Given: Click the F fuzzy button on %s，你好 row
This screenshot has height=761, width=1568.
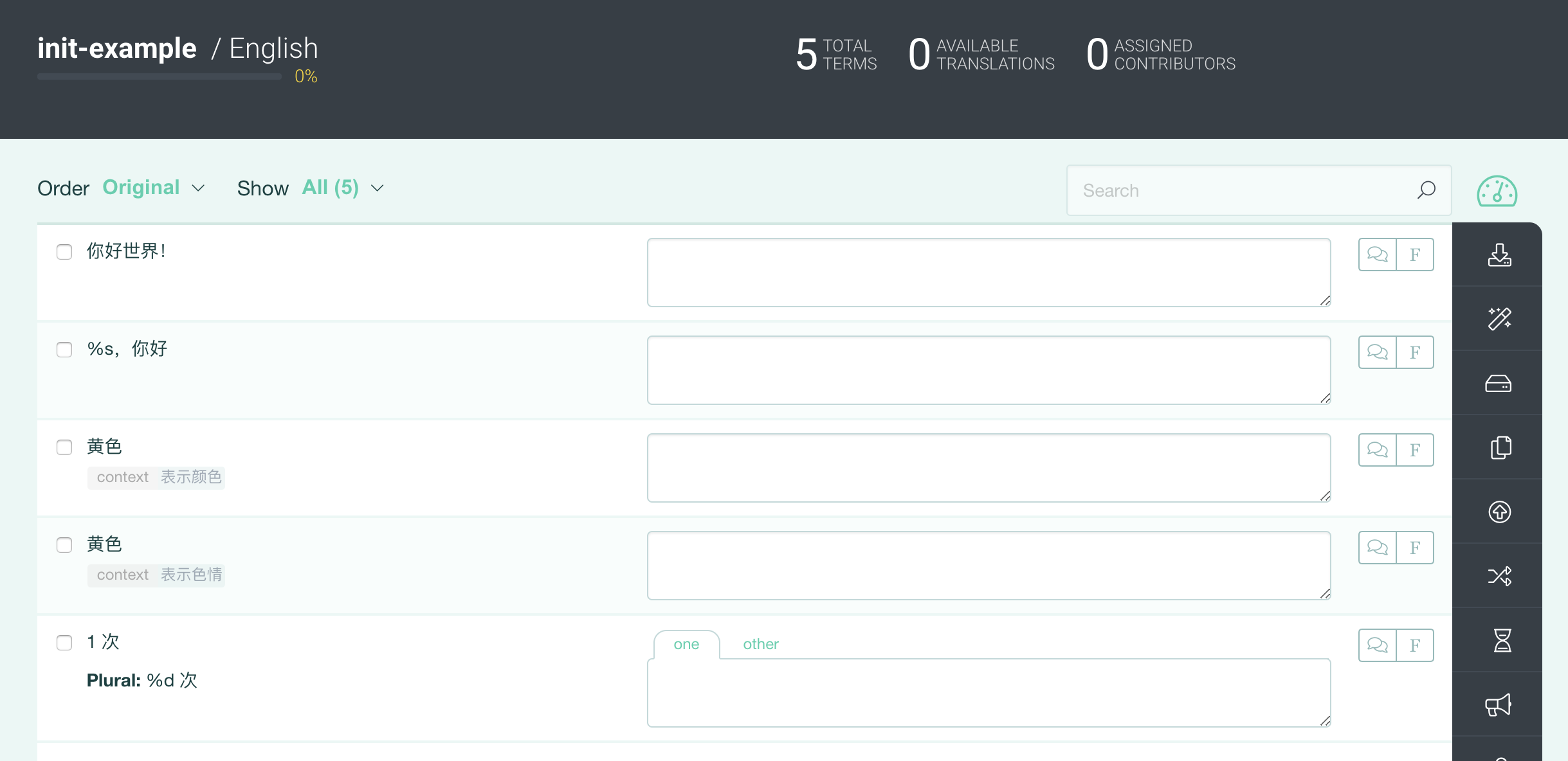Looking at the screenshot, I should pos(1415,352).
